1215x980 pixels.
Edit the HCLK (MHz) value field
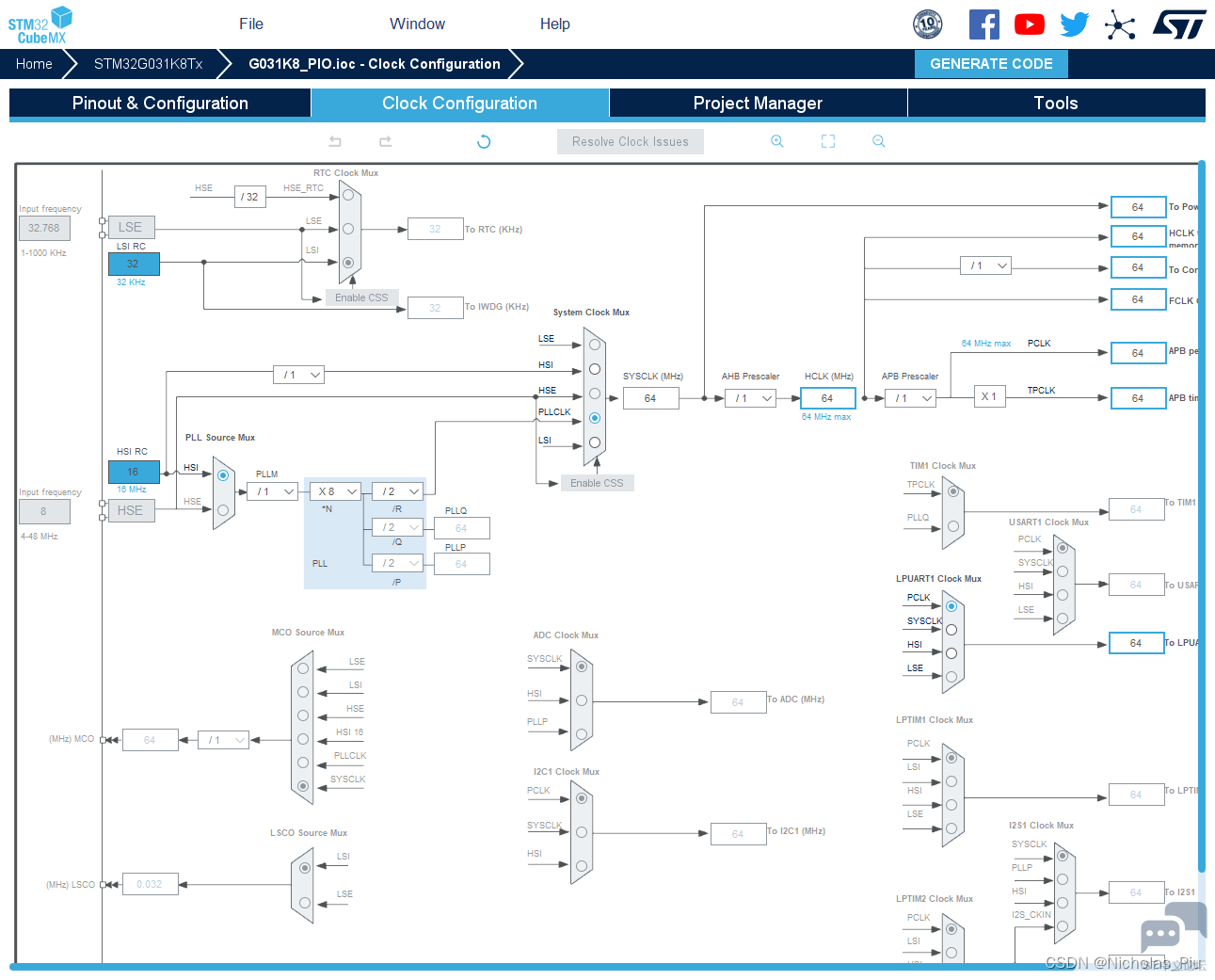pos(828,398)
